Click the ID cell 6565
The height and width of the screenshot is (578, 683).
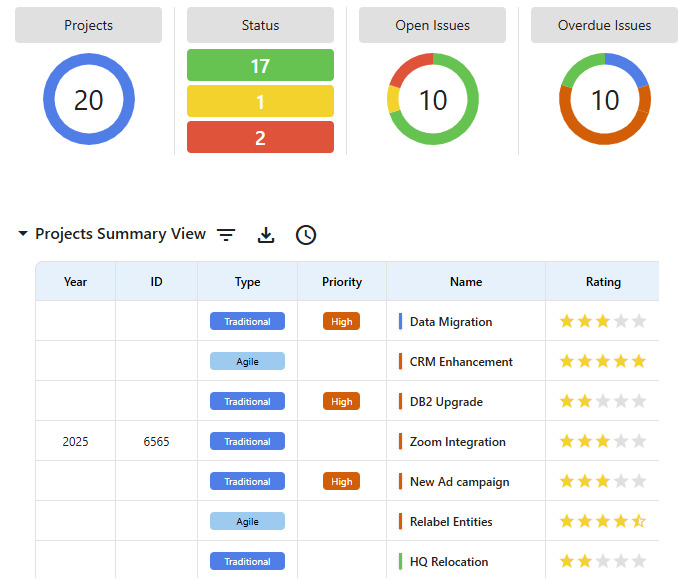pos(156,442)
